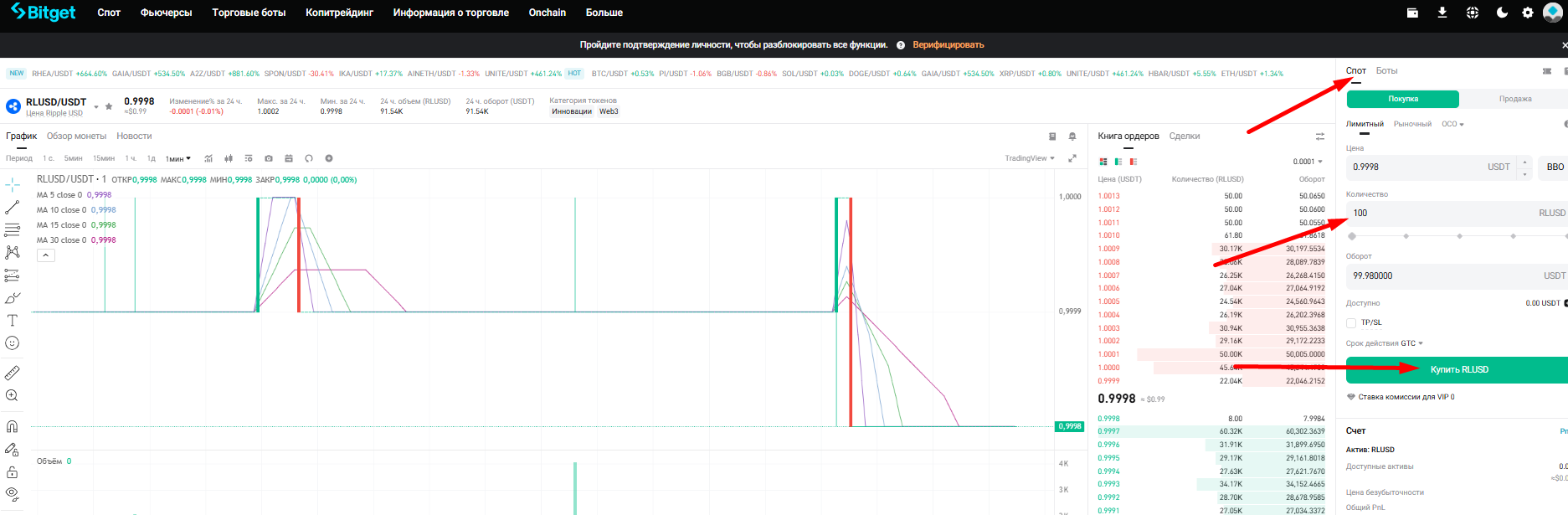The height and width of the screenshot is (515, 1568).
Task: Switch to Продажа sell tab
Action: [x=1515, y=99]
